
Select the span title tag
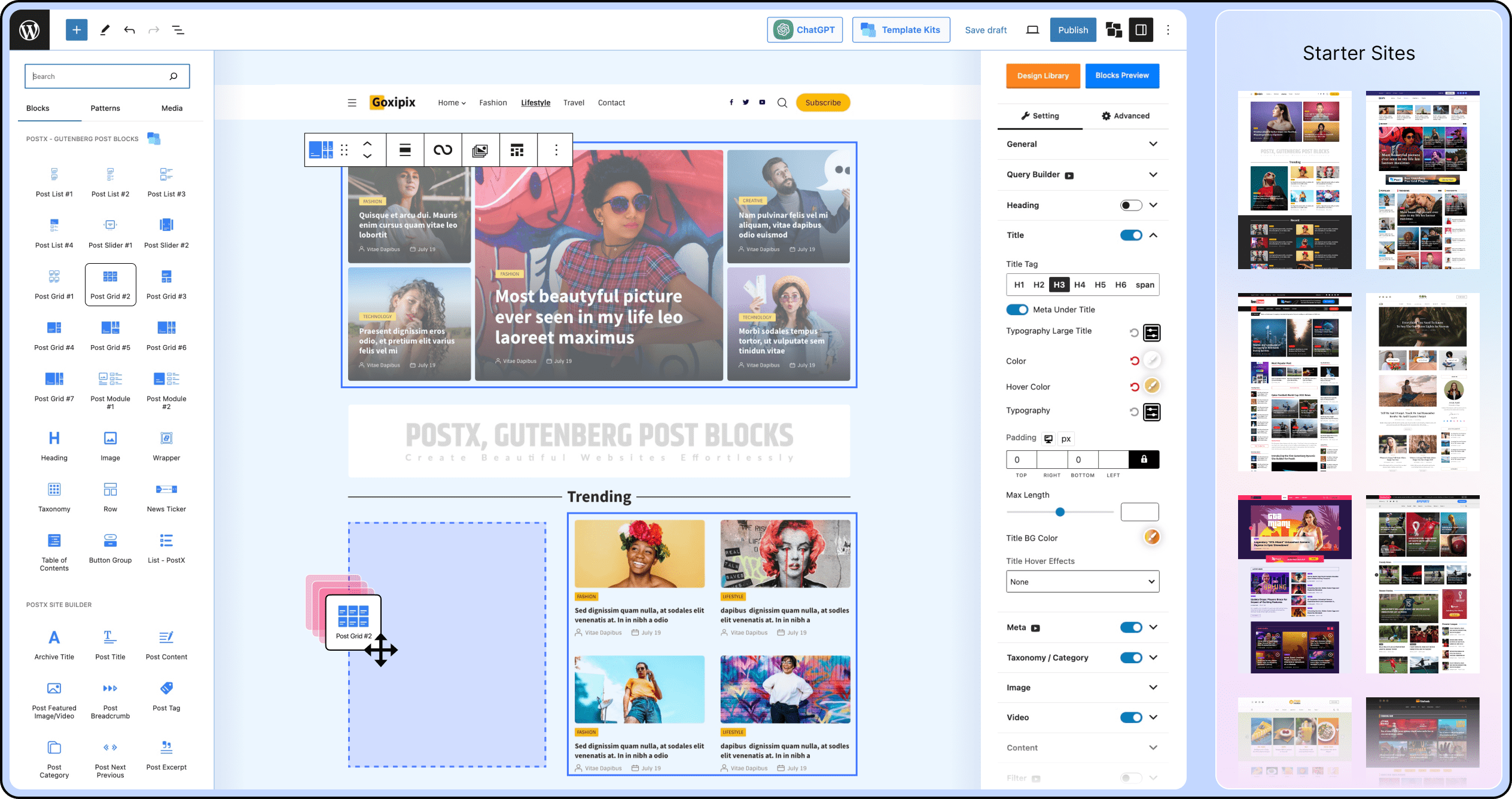[x=1145, y=285]
